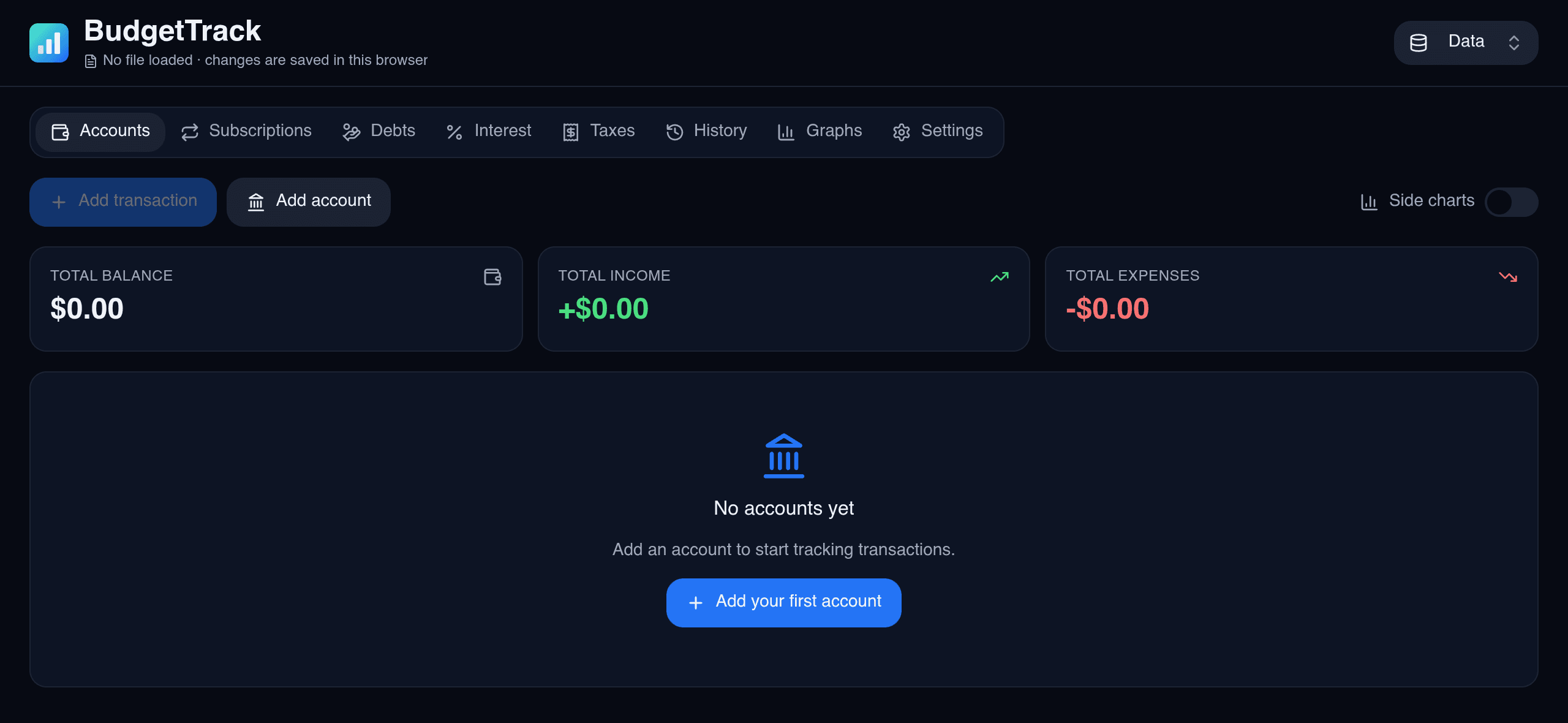Open the Debts tab
1568x723 pixels.
tap(379, 131)
